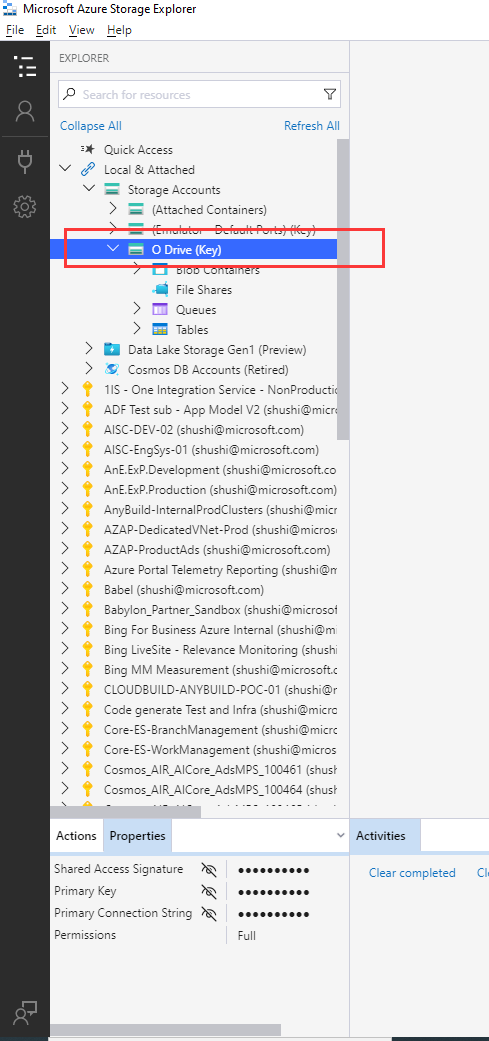Open the File menu
The width and height of the screenshot is (489, 1041).
tap(15, 30)
